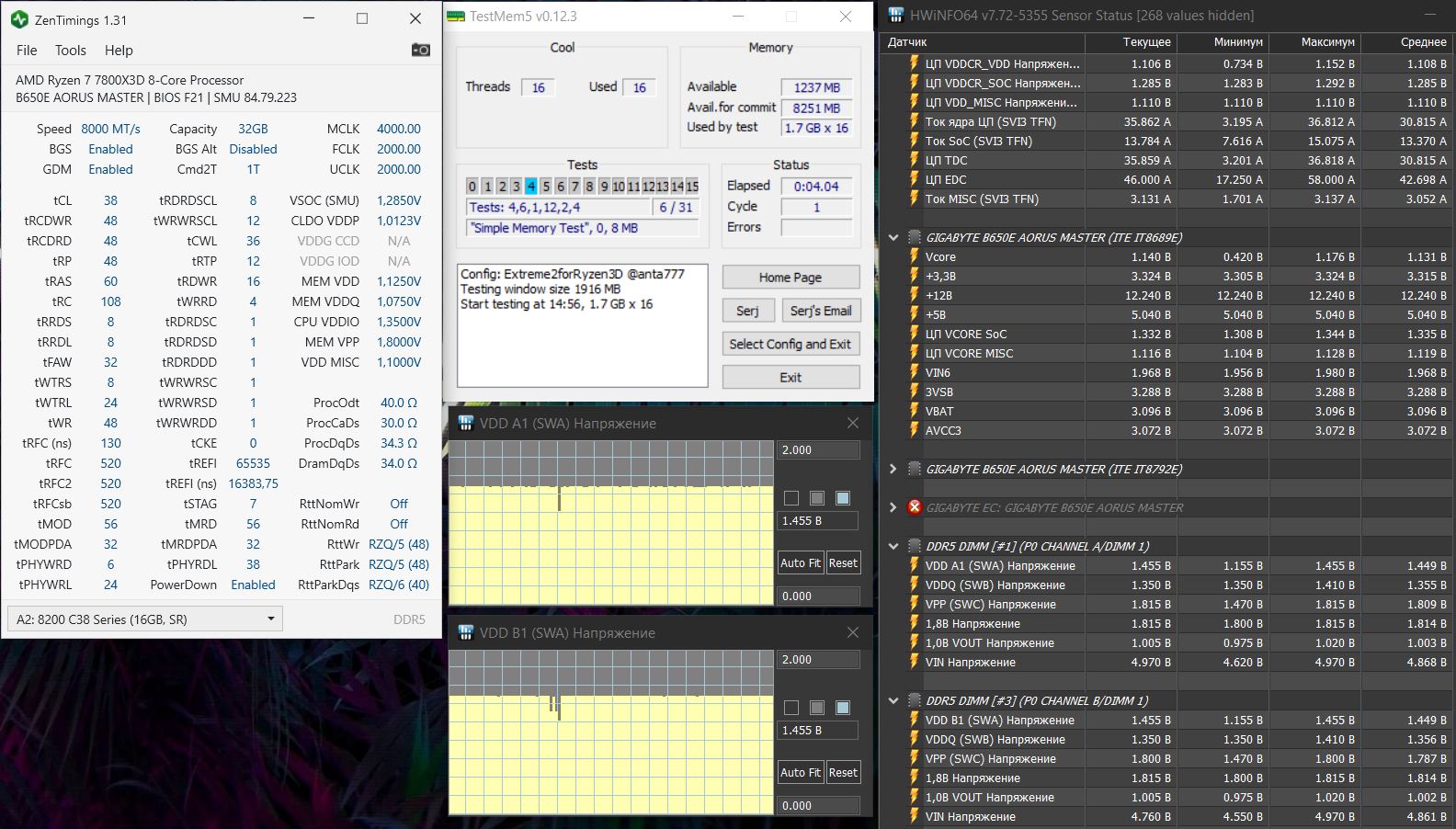Open the Tools menu in ZenTimings
This screenshot has width=1456, height=829.
[x=70, y=51]
